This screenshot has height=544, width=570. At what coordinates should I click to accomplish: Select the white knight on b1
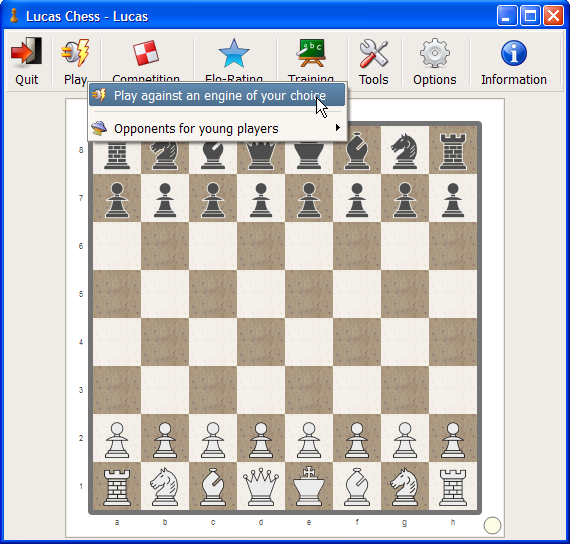coord(165,487)
